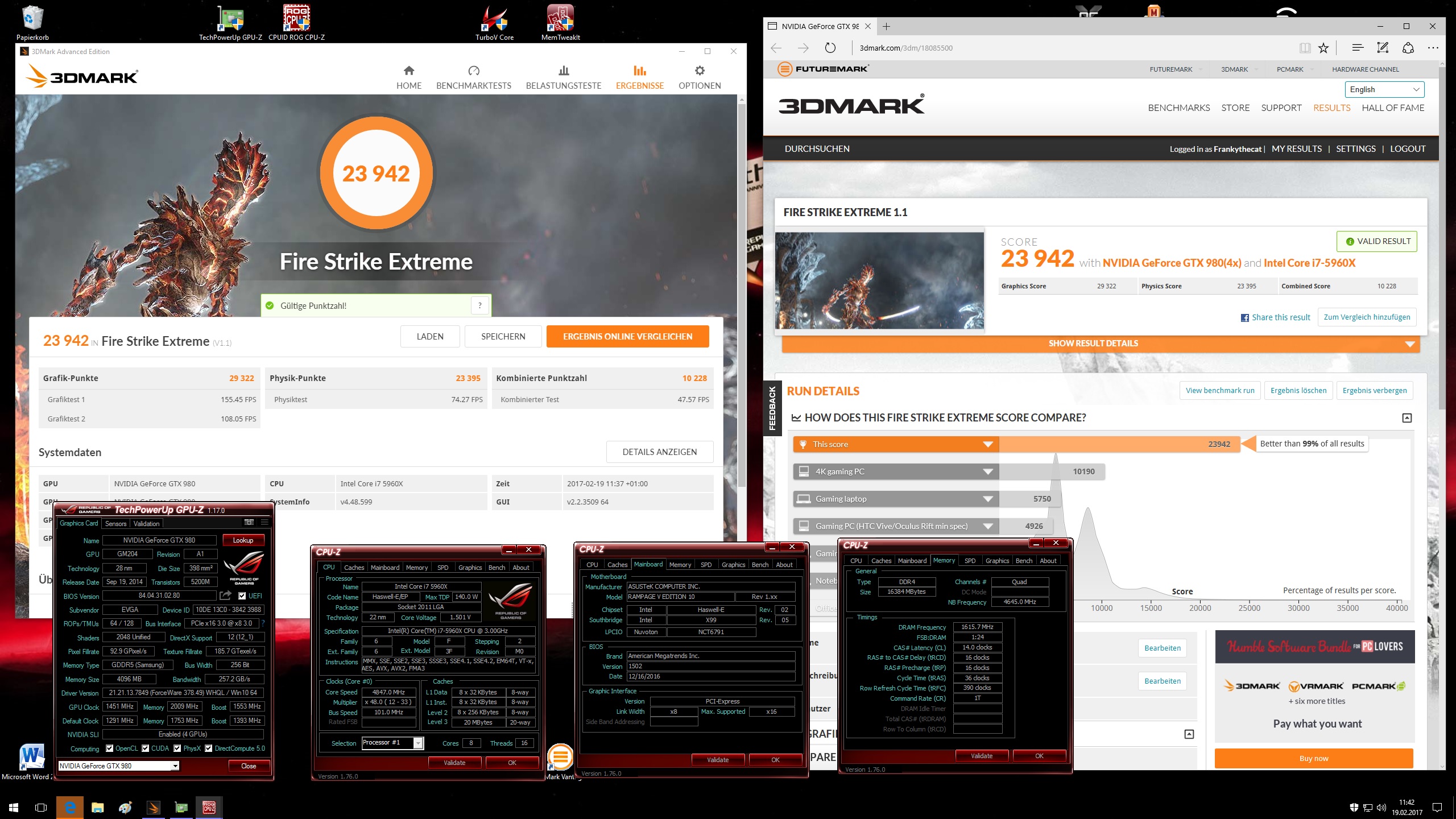The image size is (1456, 819).
Task: Open the Windows Start menu
Action: 14,807
